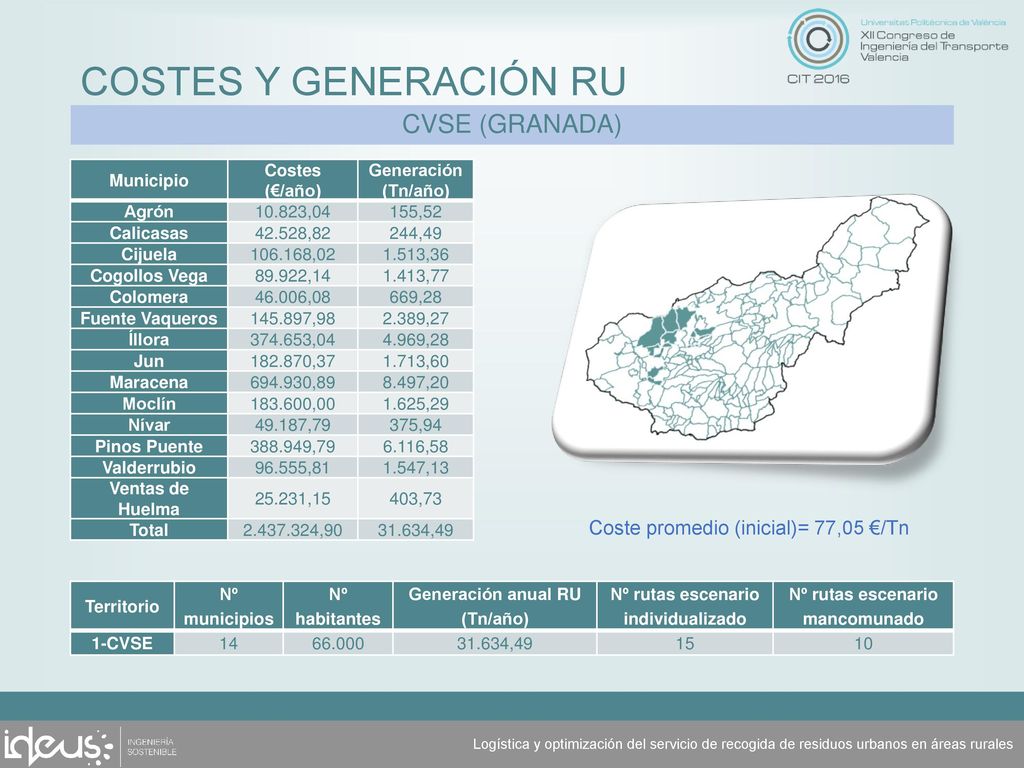Viewport: 1024px width, 768px height.
Task: Select the cost value 89.922,14
Action: pyautogui.click(x=293, y=276)
